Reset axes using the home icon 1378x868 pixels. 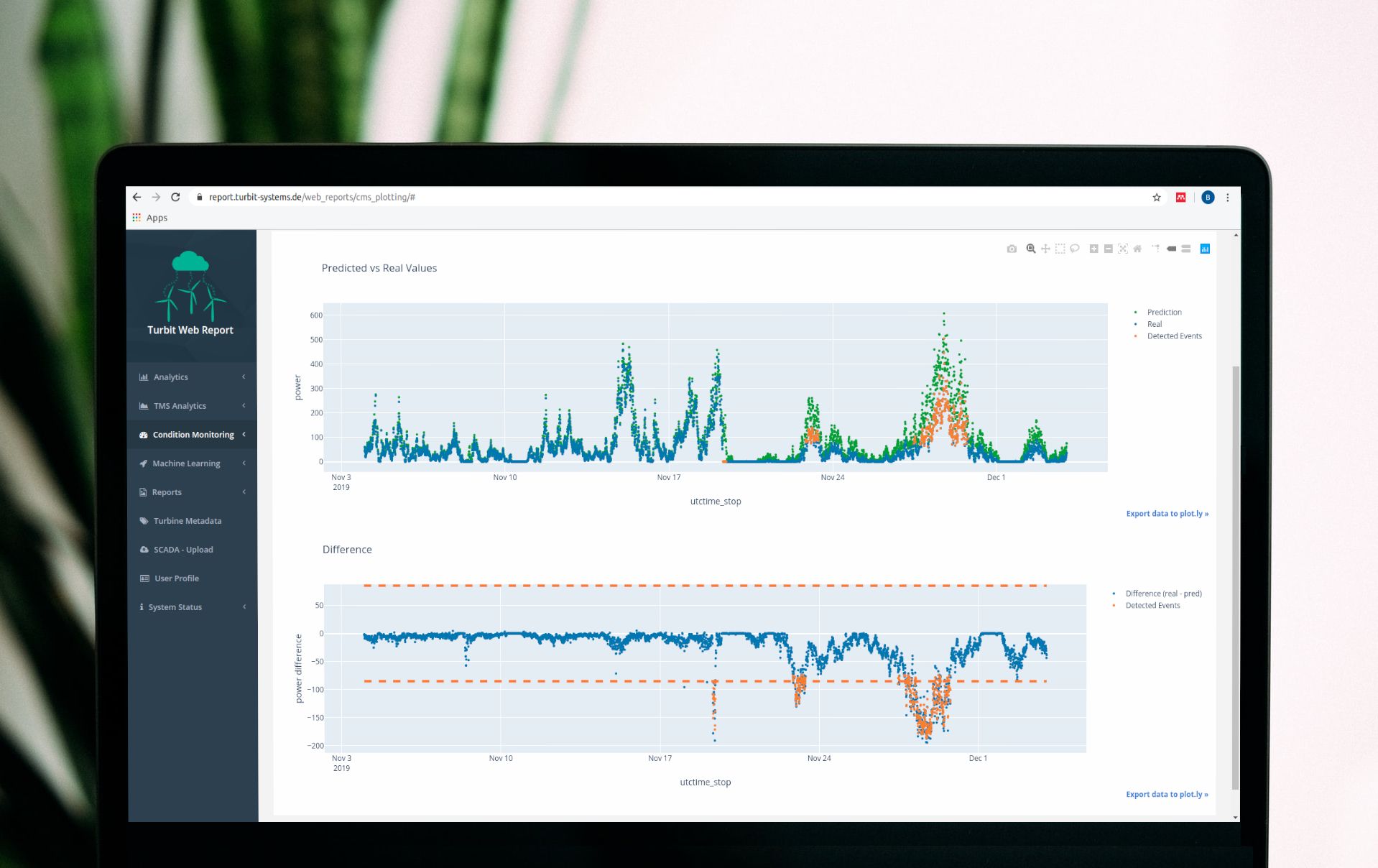click(x=1139, y=249)
